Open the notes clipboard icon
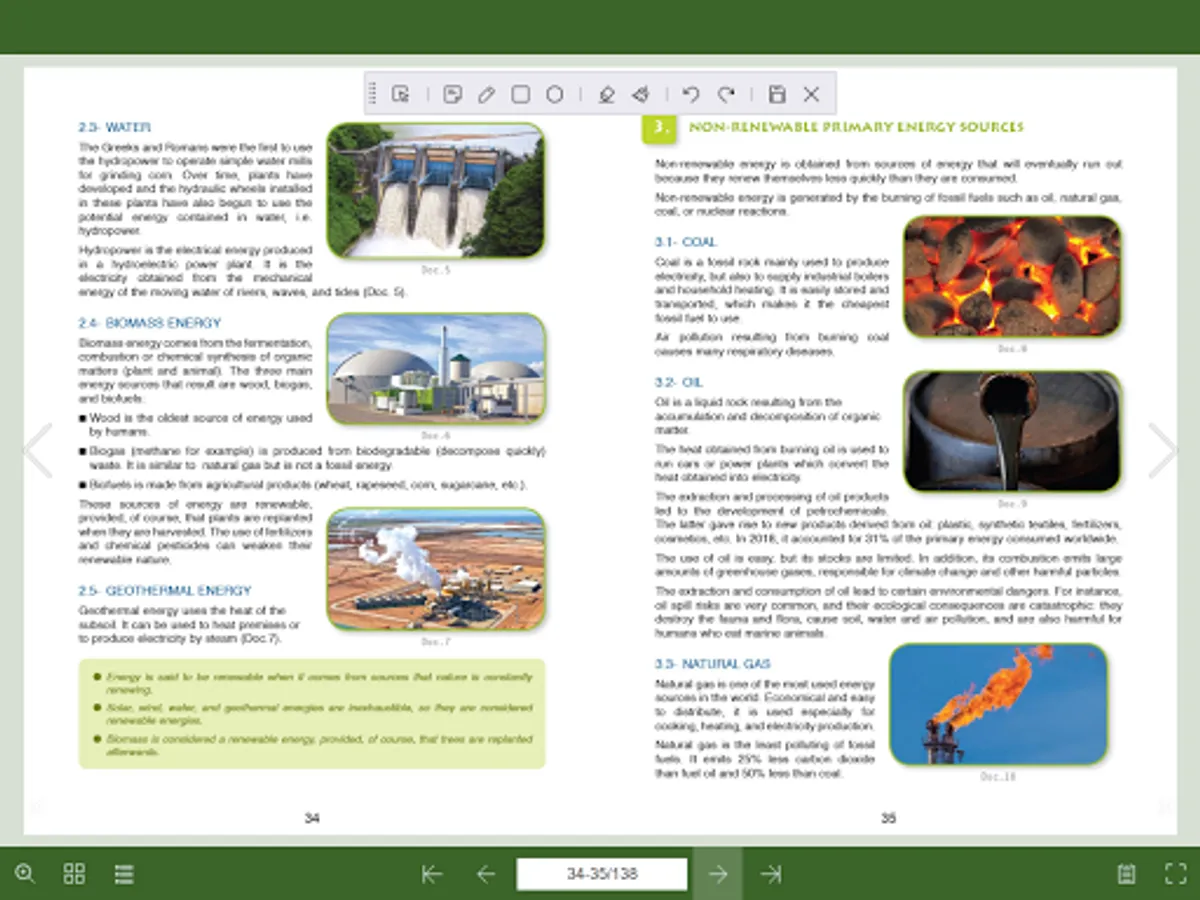Screen dimensions: 1200x900 [x=1127, y=873]
